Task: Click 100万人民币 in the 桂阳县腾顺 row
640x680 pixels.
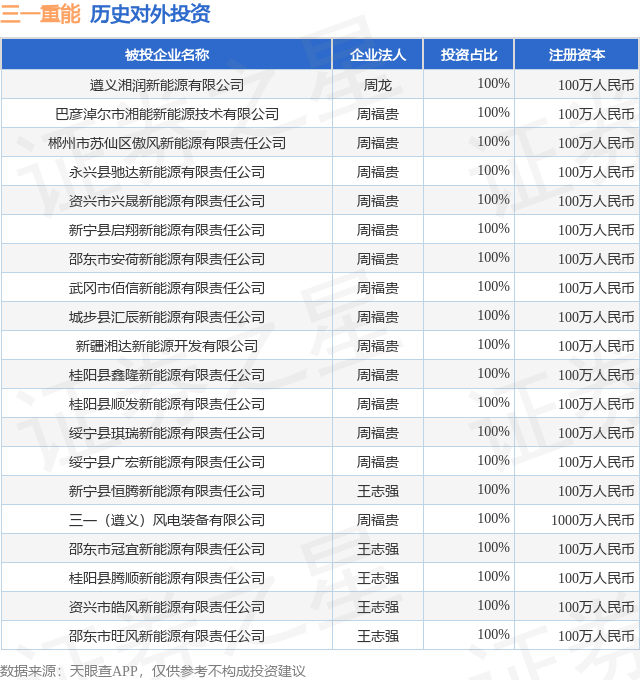Action: [x=596, y=579]
